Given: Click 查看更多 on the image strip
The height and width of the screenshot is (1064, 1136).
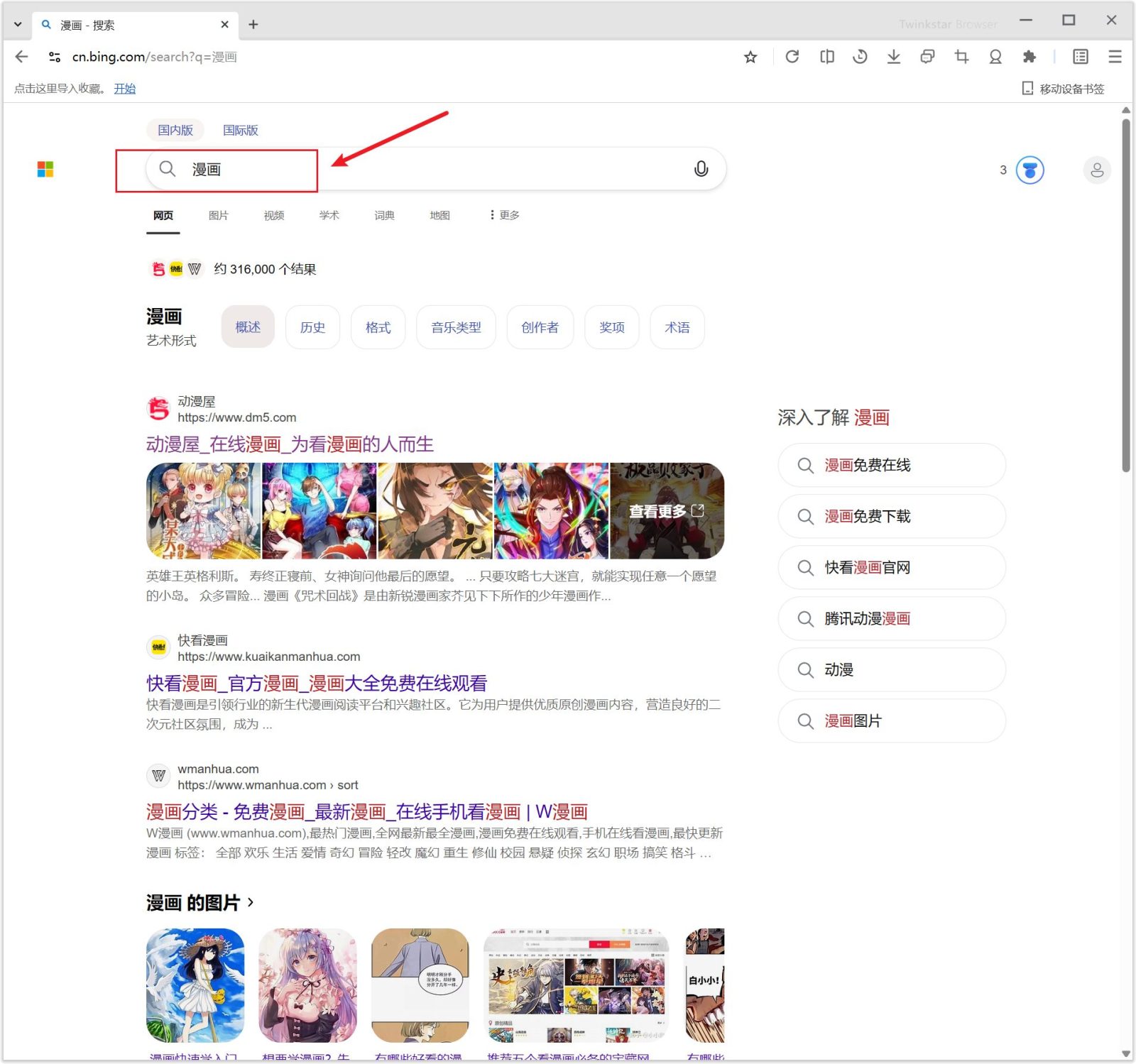Looking at the screenshot, I should [666, 511].
